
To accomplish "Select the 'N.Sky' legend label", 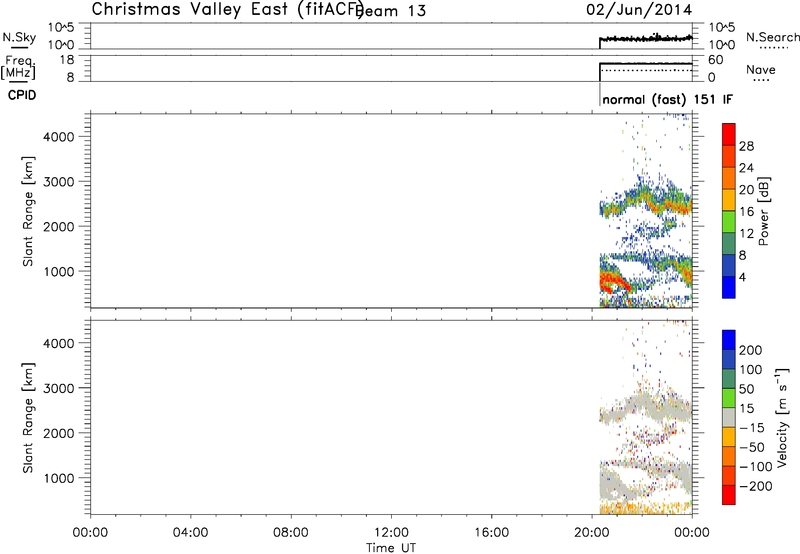I will (19, 37).
